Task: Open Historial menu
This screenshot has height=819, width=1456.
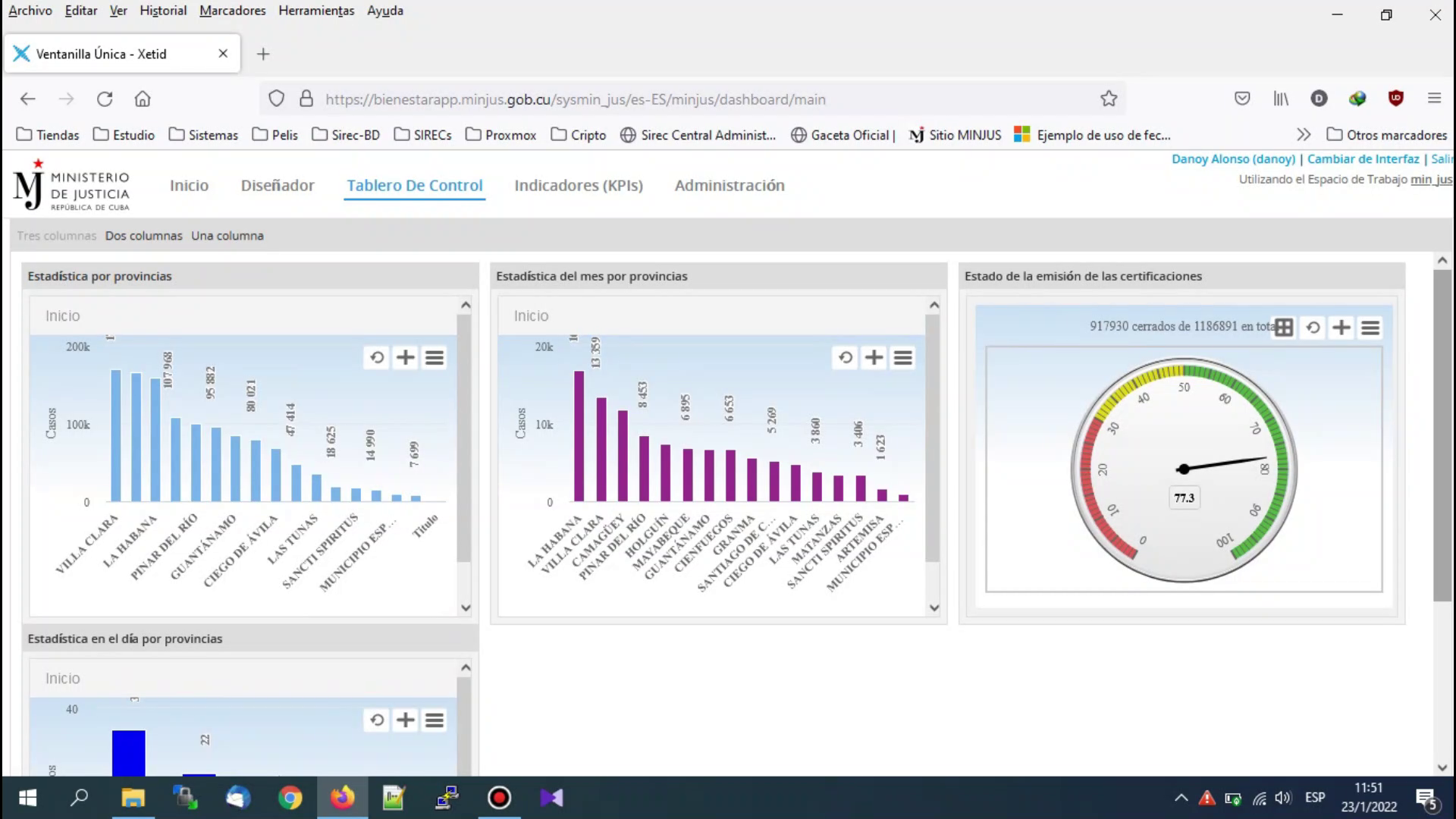Action: pyautogui.click(x=163, y=11)
